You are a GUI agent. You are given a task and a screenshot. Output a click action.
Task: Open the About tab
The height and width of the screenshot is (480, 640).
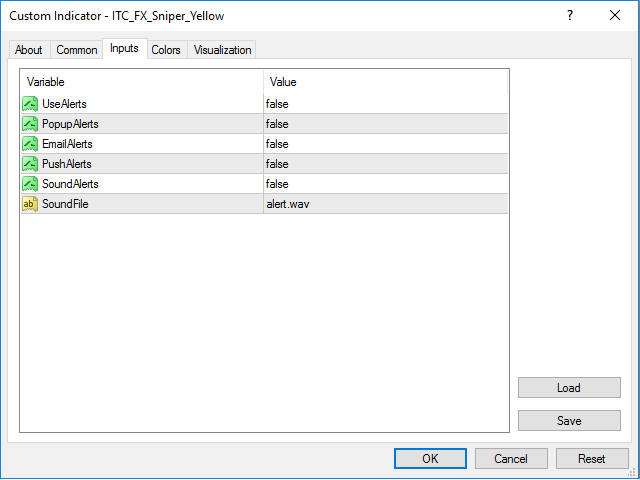pyautogui.click(x=29, y=50)
